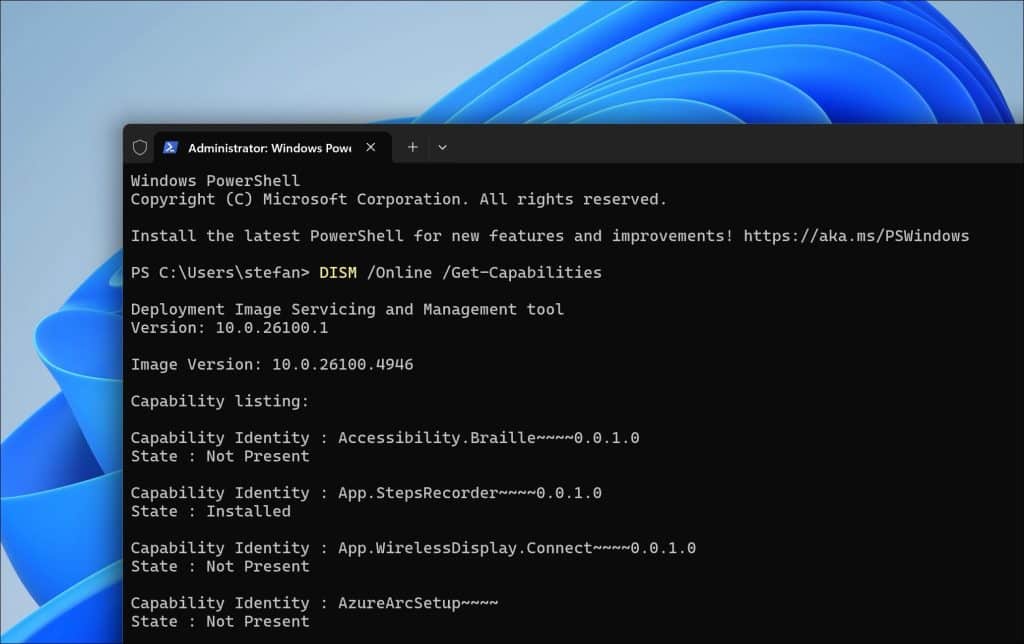1024x644 pixels.
Task: Click the State line under App.WirelessDisplay.Connect
Action: click(220, 566)
